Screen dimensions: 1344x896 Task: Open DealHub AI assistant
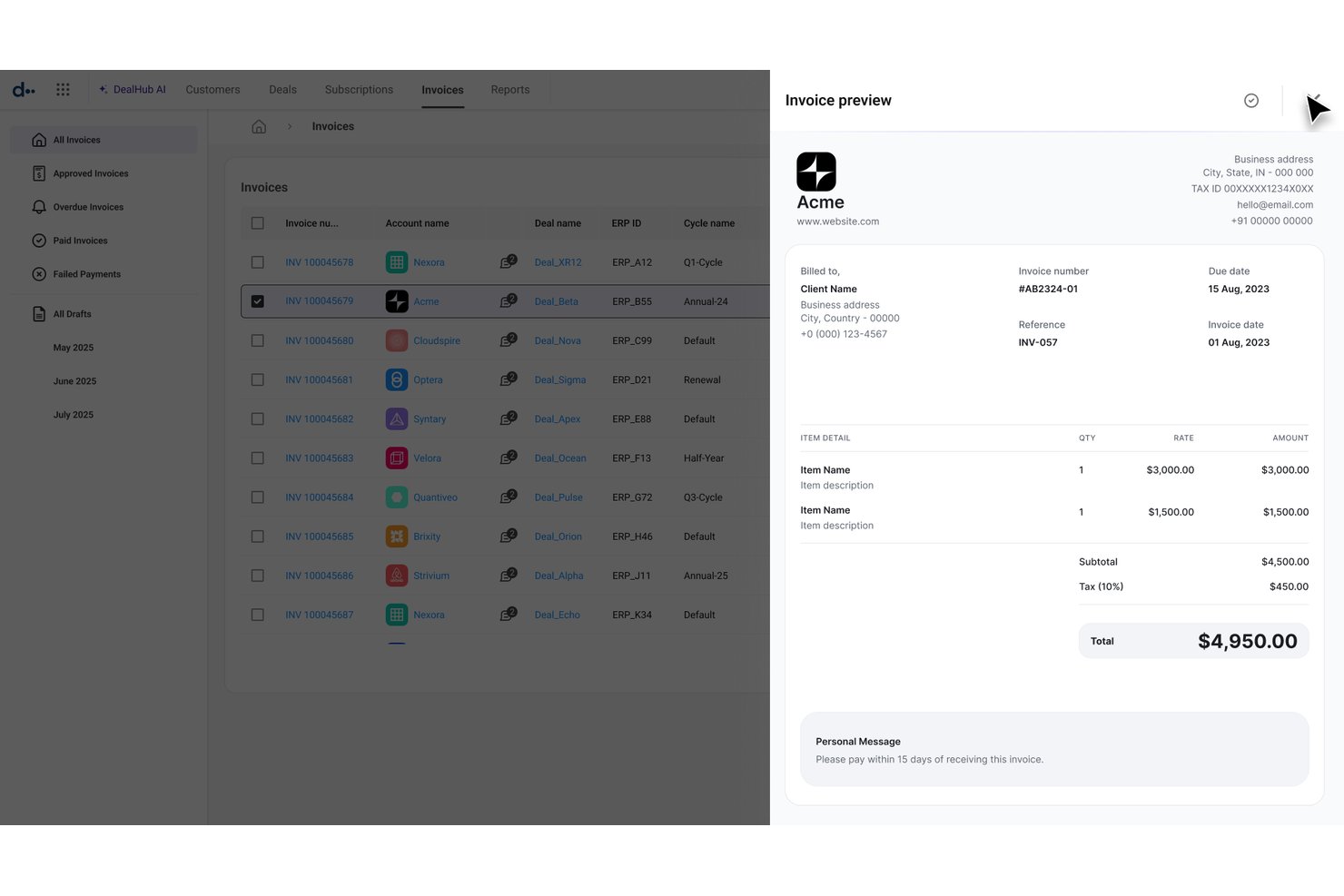click(133, 90)
